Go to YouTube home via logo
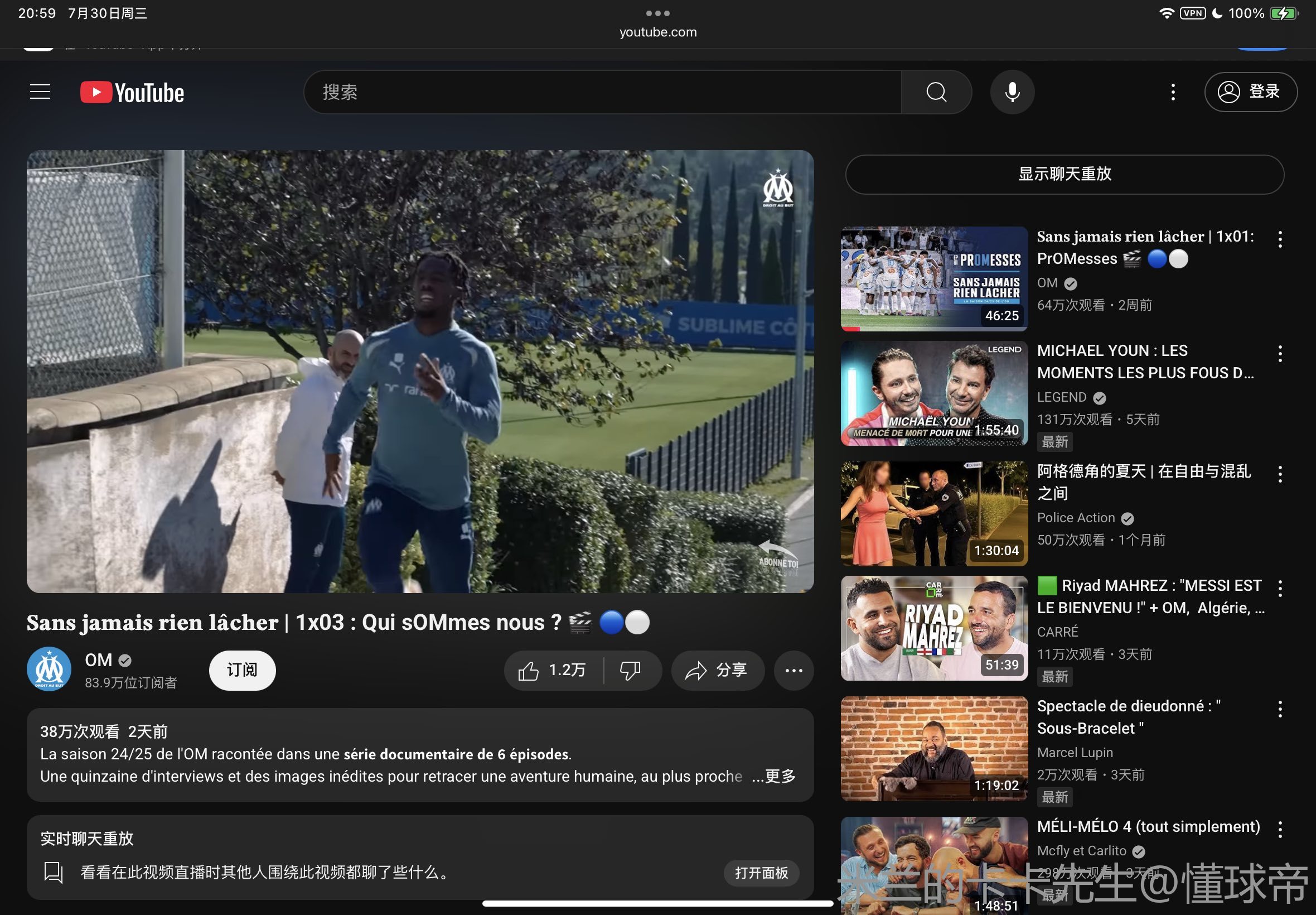Screen dimensions: 1316x915 point(132,92)
